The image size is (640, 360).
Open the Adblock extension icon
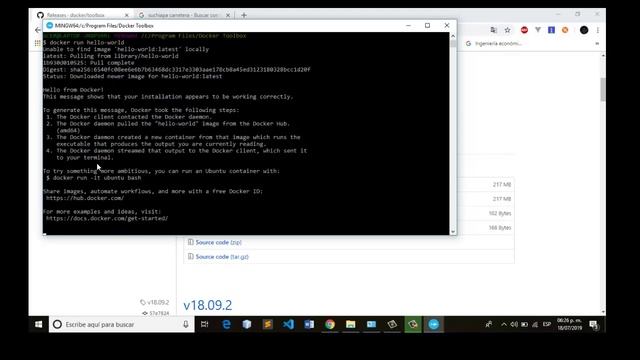[x=524, y=30]
